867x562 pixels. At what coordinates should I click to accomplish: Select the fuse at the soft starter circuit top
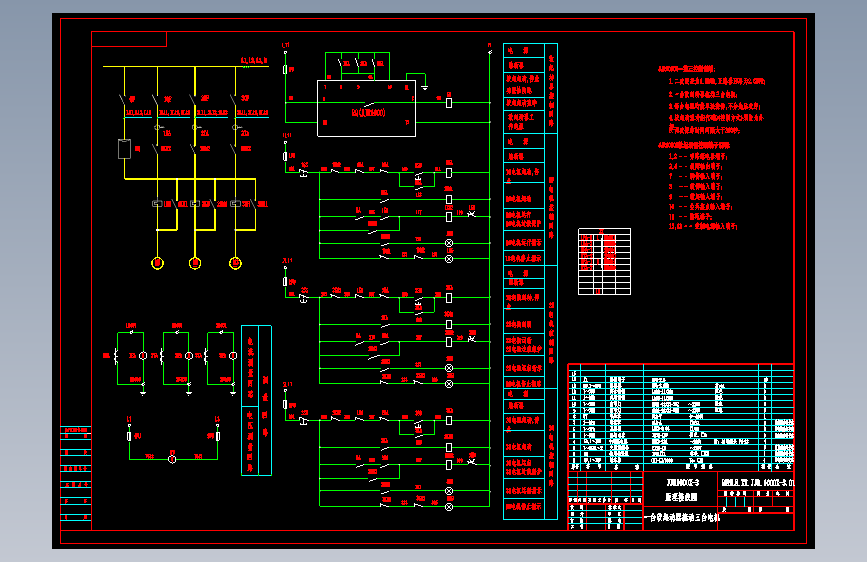[x=285, y=69]
